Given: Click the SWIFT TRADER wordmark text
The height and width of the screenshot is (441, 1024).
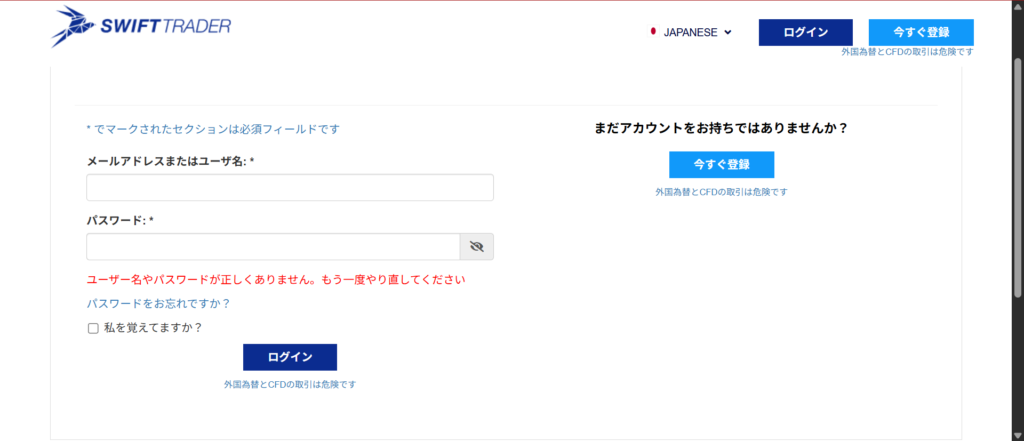Looking at the screenshot, I should pos(165,27).
